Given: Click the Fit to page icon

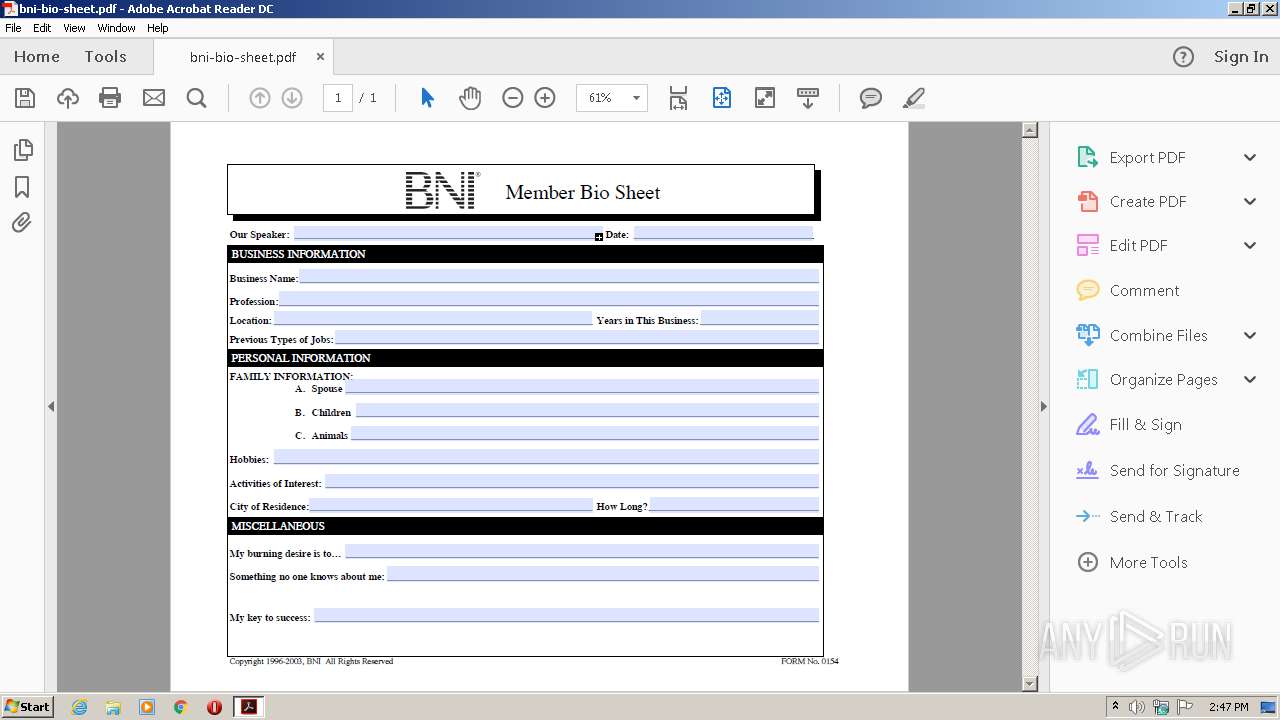Looking at the screenshot, I should (722, 98).
